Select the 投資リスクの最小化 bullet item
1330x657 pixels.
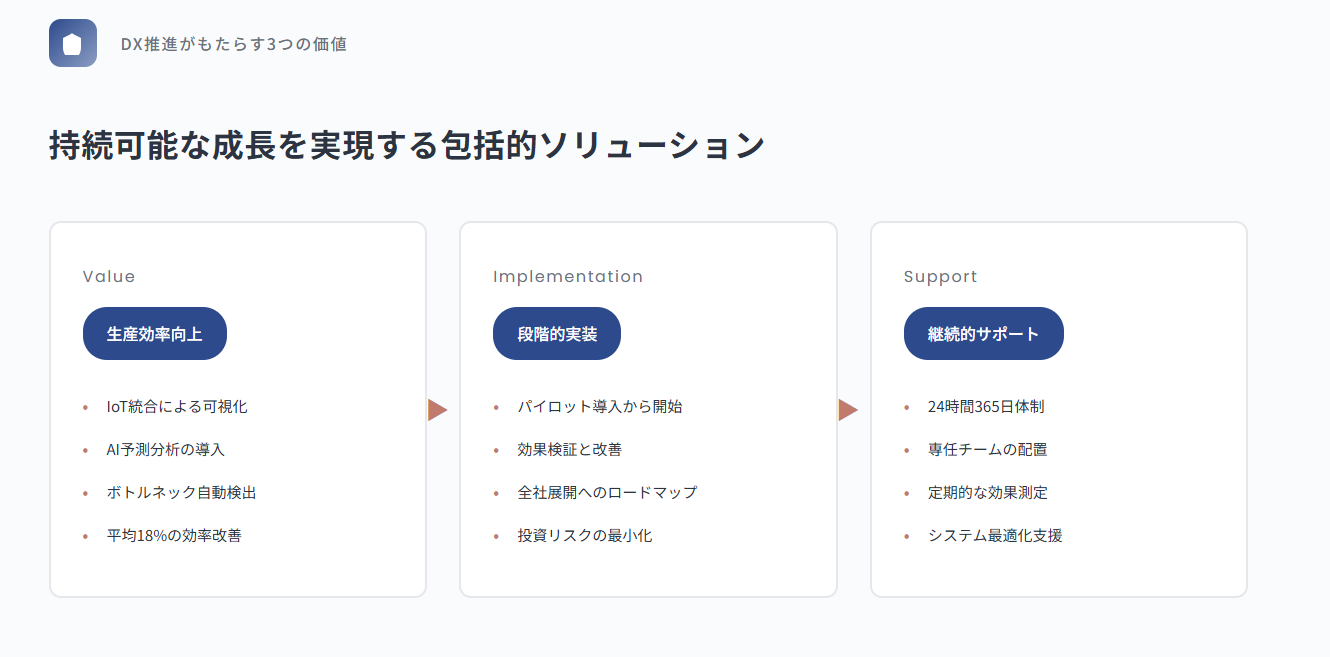pyautogui.click(x=585, y=536)
